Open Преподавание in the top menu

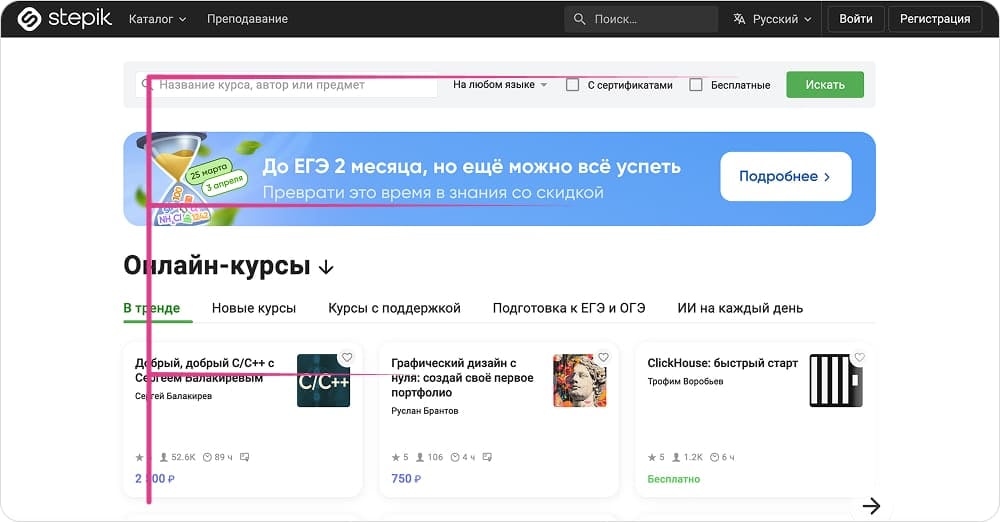(x=247, y=19)
